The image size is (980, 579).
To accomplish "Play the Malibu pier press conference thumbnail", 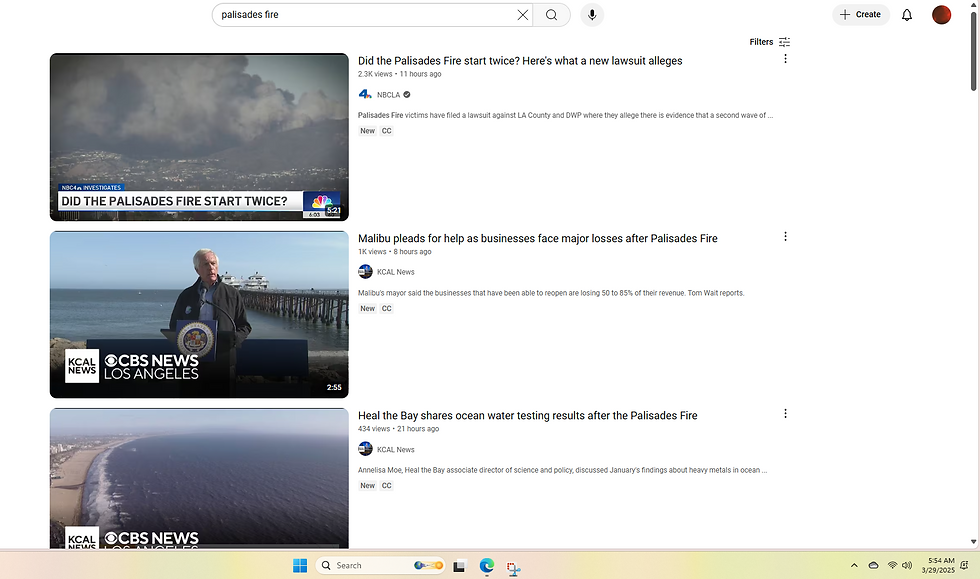I will 199,315.
